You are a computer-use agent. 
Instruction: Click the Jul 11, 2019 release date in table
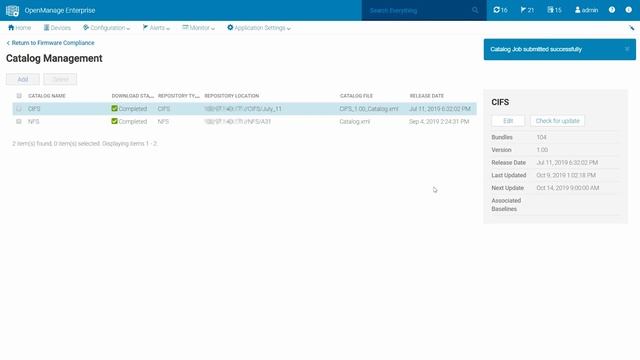coord(440,109)
